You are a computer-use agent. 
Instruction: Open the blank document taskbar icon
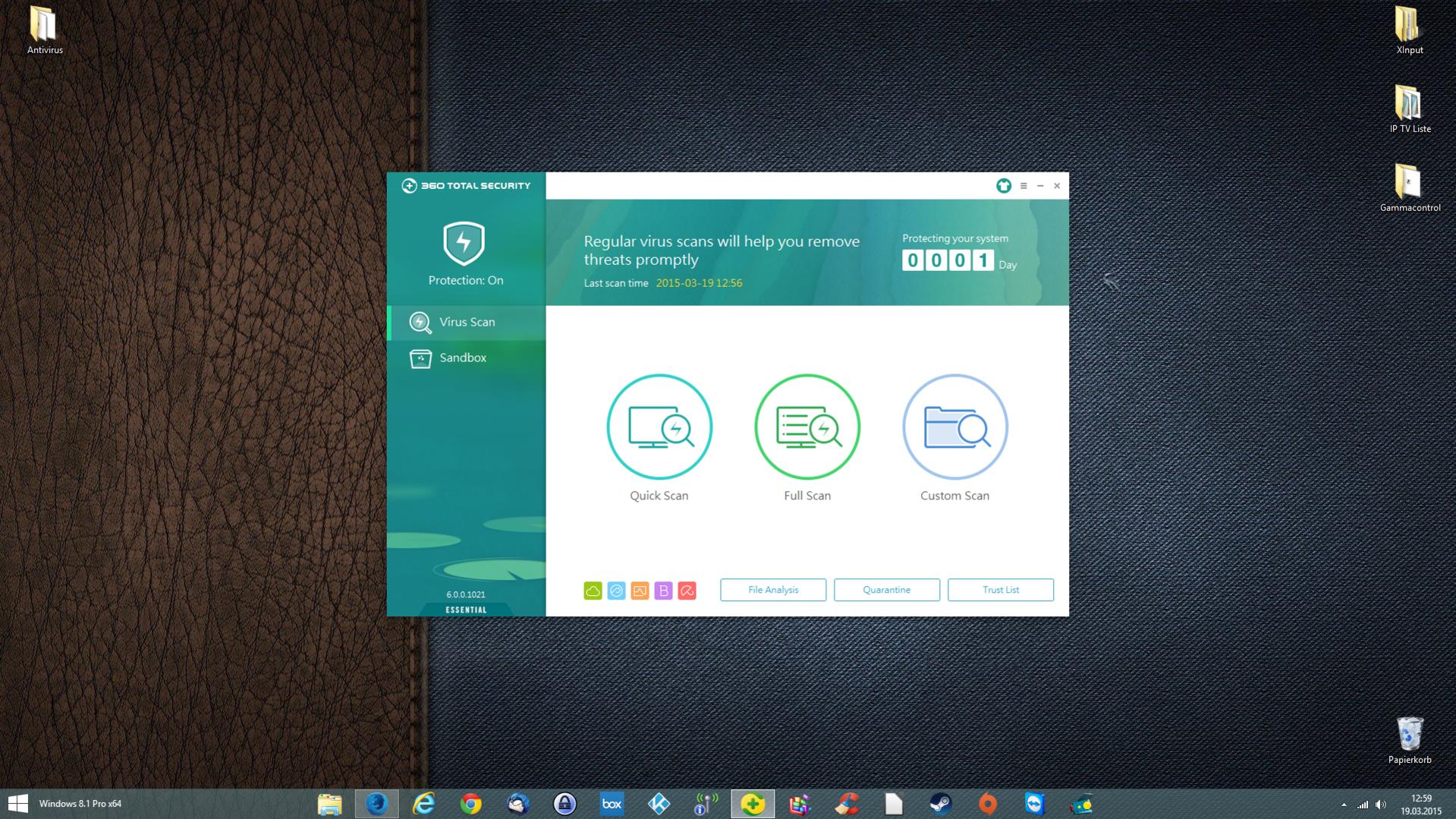(x=894, y=804)
